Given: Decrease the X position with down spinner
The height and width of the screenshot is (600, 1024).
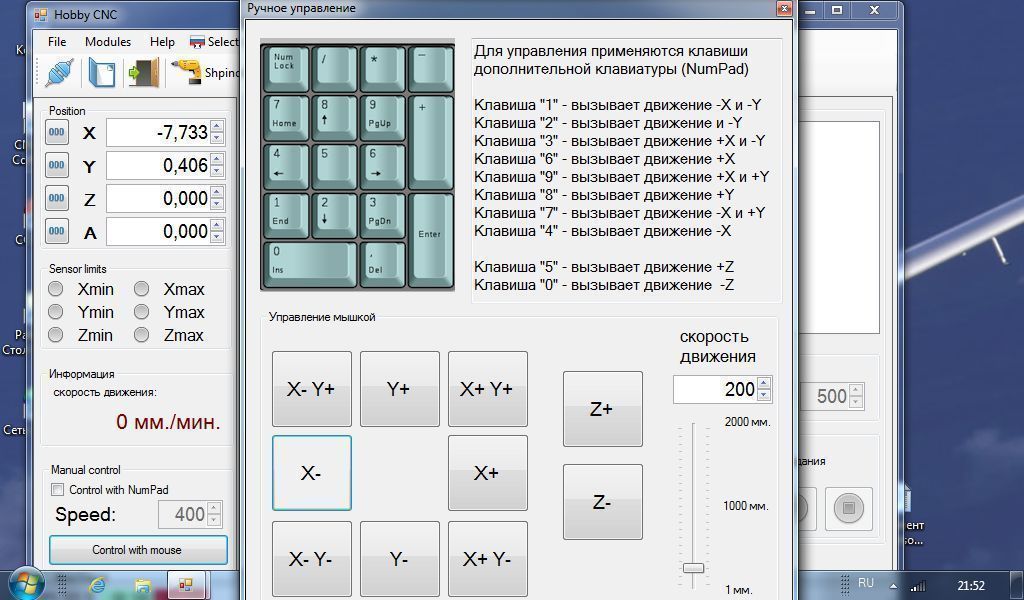Looking at the screenshot, I should point(217,138).
